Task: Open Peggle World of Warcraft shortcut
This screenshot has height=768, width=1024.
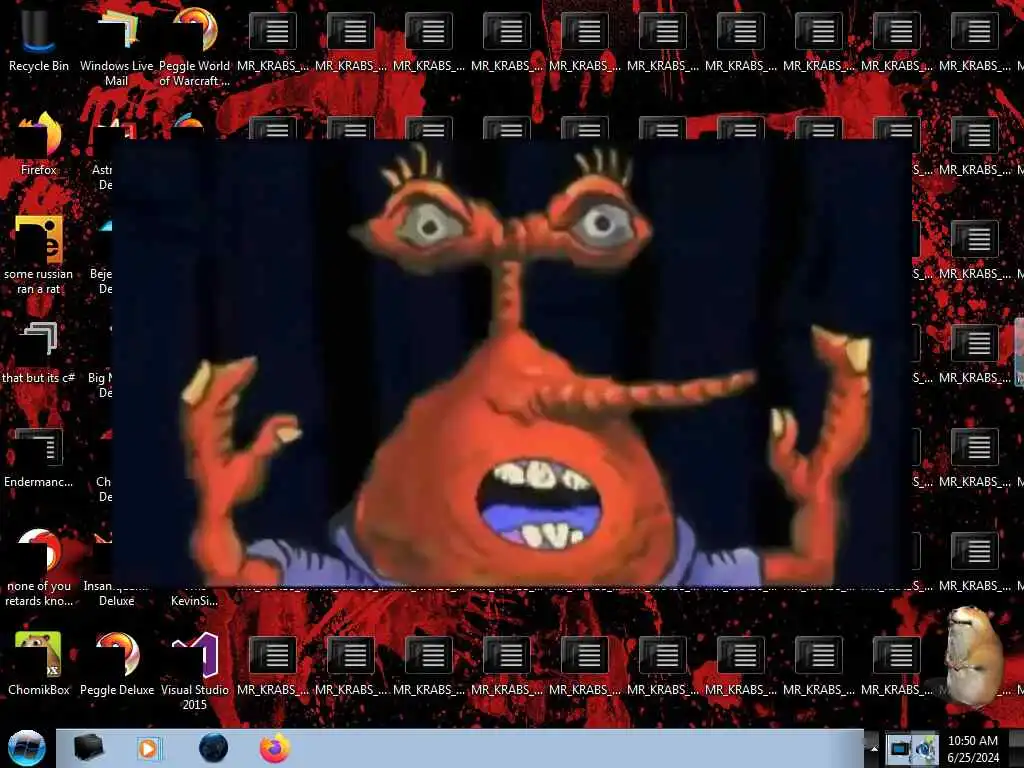Action: coord(194,47)
